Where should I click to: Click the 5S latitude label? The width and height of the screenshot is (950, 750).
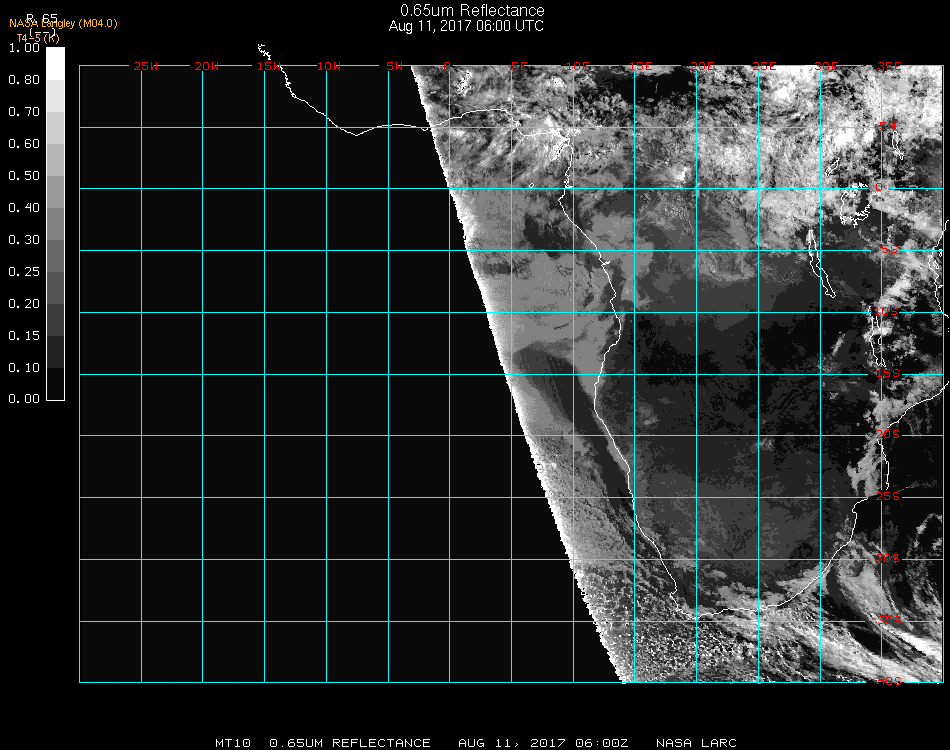pyautogui.click(x=889, y=249)
